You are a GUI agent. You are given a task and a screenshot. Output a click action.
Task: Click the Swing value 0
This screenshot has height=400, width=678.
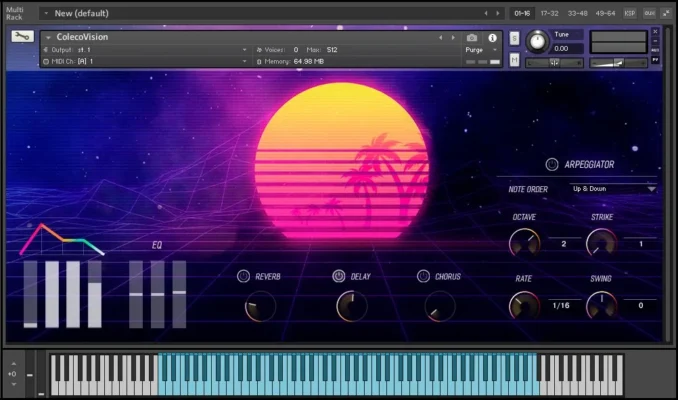pos(640,305)
